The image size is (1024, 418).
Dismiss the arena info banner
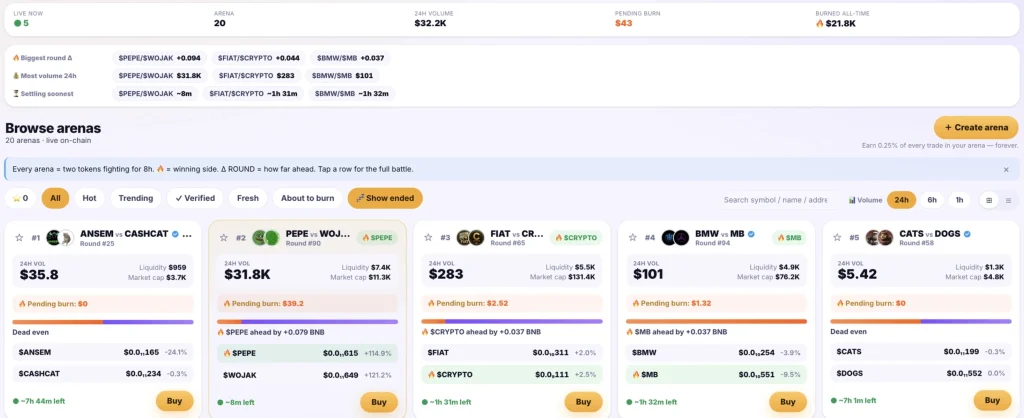point(1006,169)
